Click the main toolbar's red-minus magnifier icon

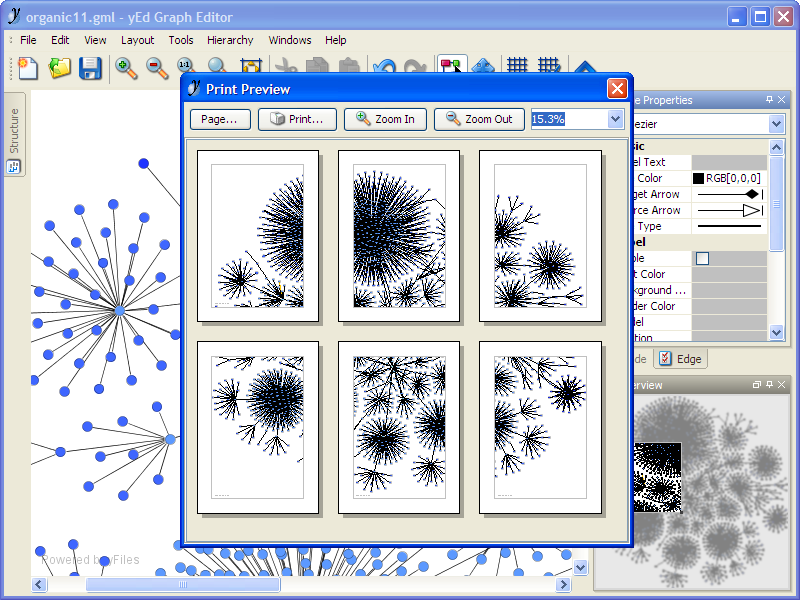click(157, 68)
